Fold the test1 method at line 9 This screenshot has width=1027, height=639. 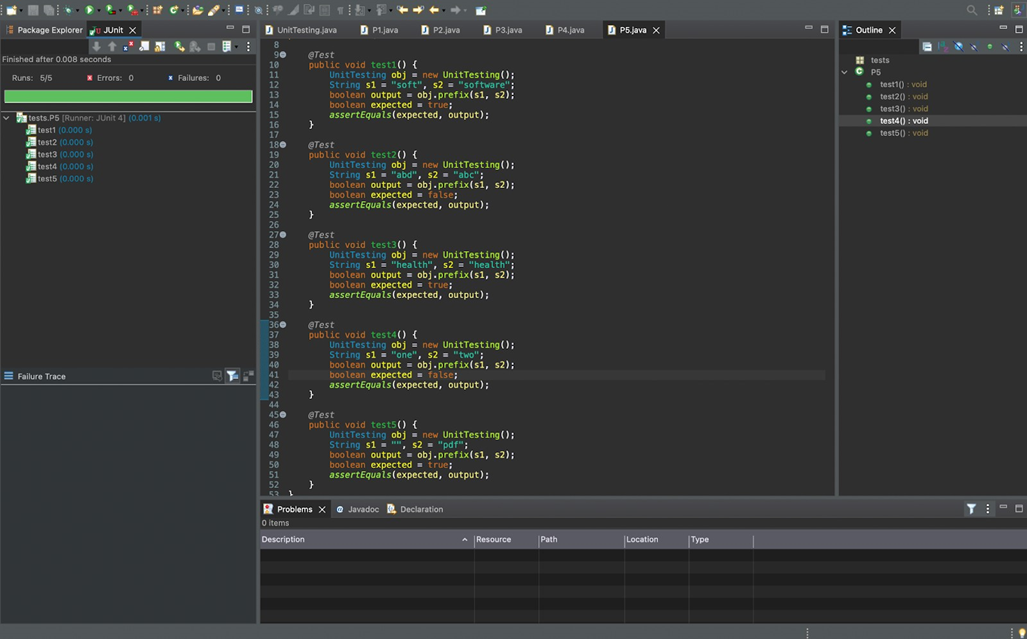point(283,55)
